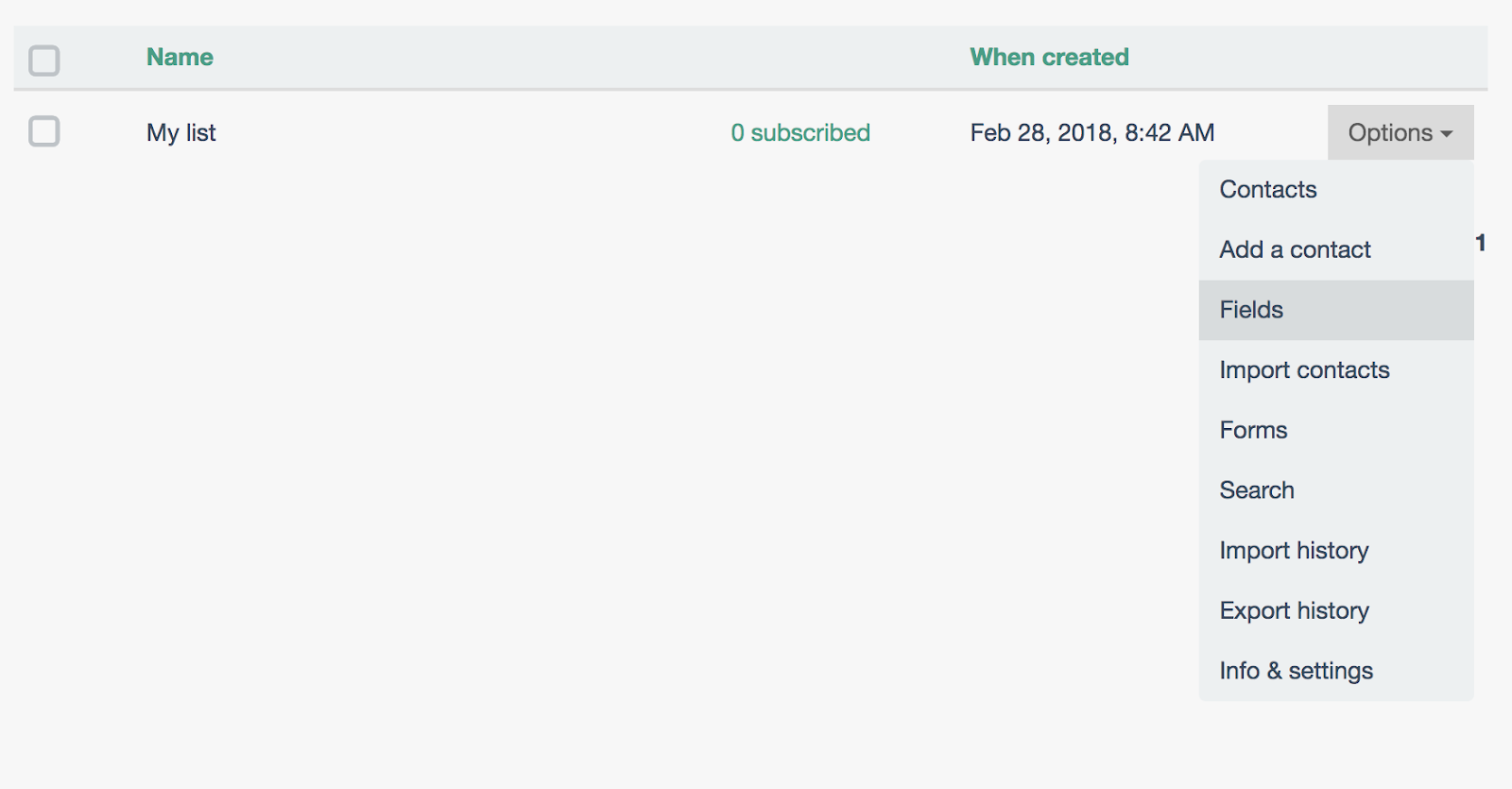Choose Contacts from the options menu
1512x789 pixels.
[x=1267, y=189]
